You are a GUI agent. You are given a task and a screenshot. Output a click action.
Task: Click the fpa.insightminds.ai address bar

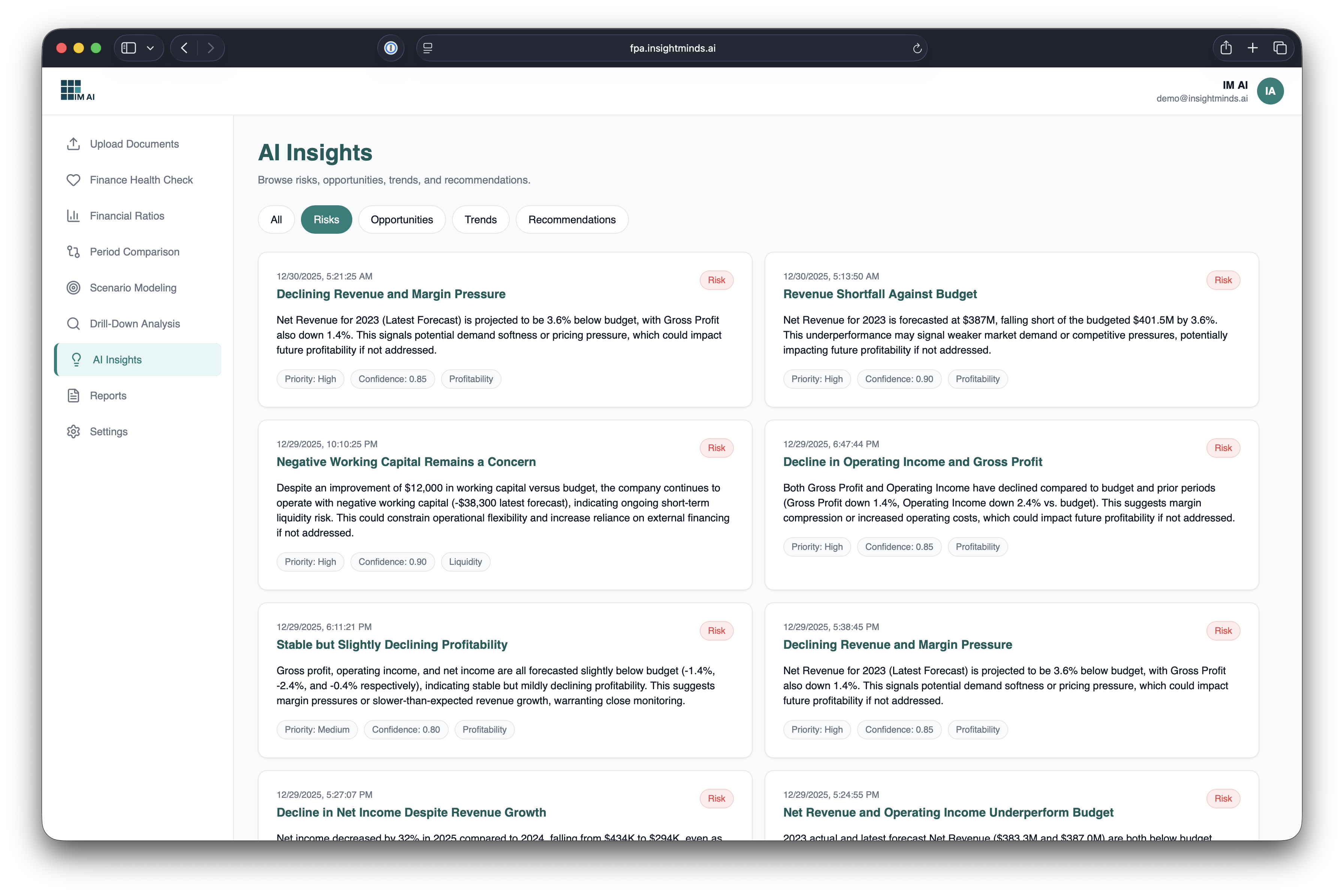(672, 48)
